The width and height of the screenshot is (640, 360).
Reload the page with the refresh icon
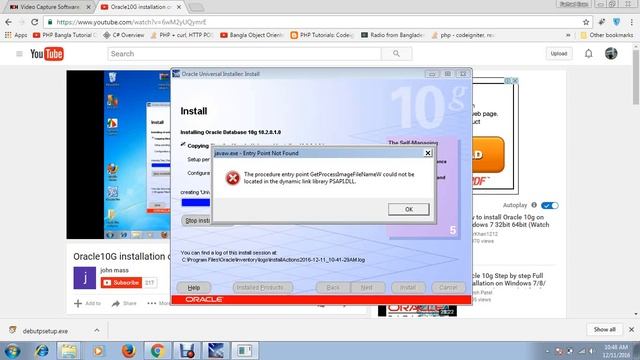35,22
